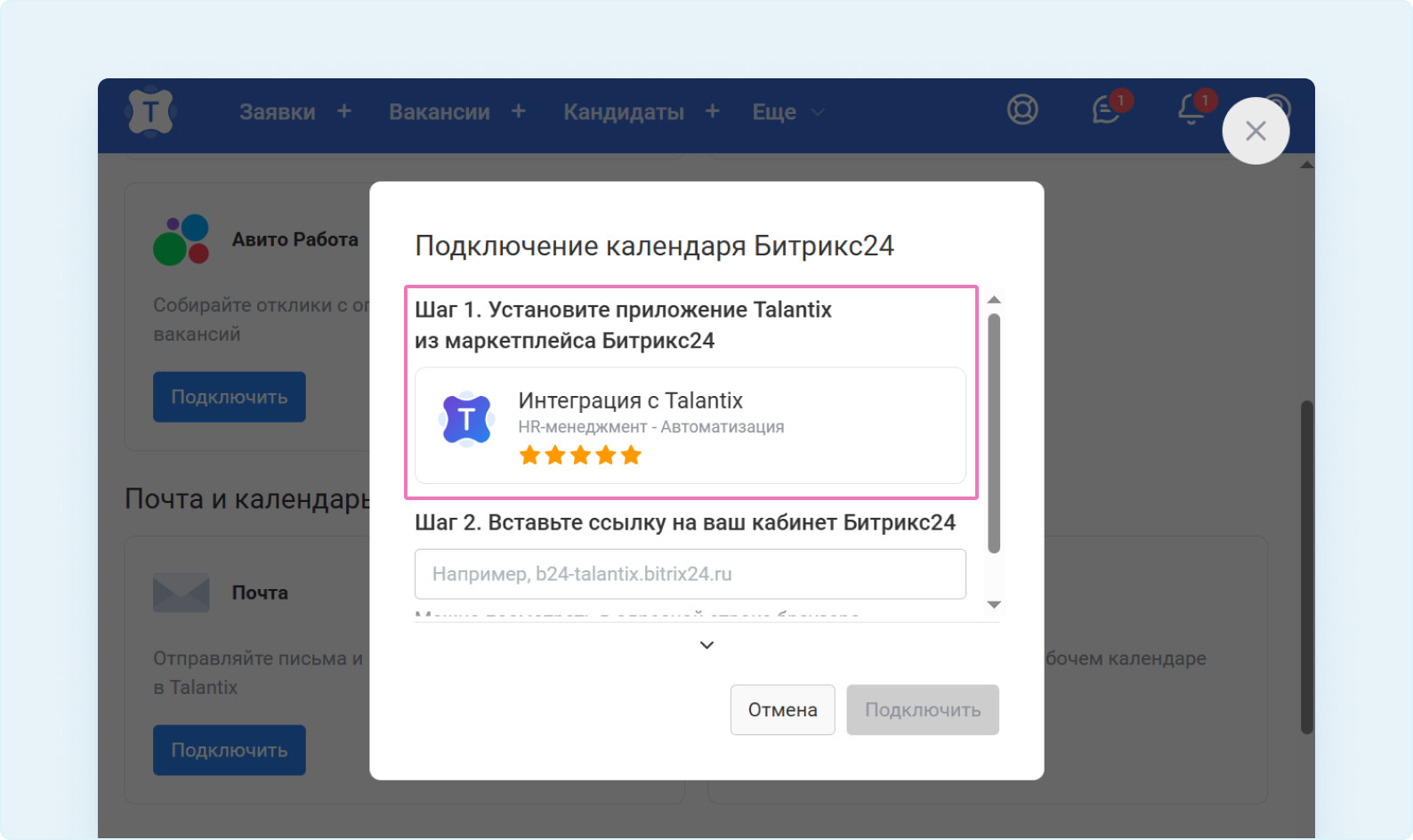Click the Почта envelope icon
1413x840 pixels.
tap(182, 593)
